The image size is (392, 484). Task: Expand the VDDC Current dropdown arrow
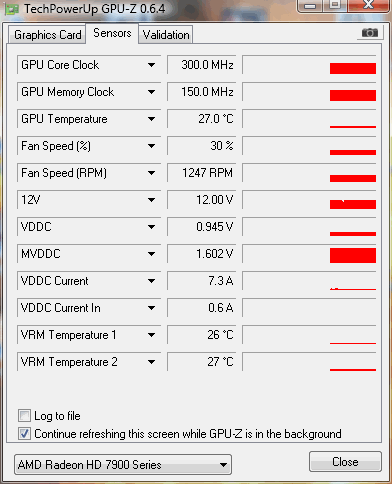point(151,281)
